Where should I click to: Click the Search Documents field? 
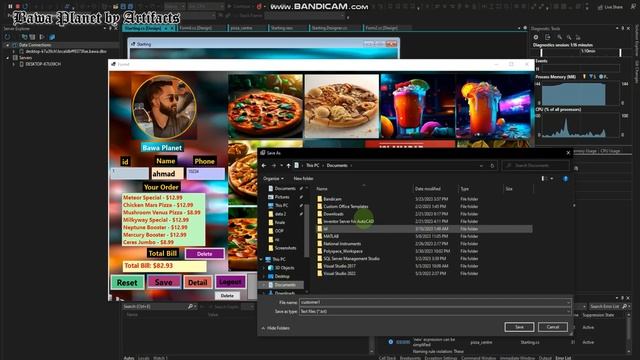(x=536, y=166)
